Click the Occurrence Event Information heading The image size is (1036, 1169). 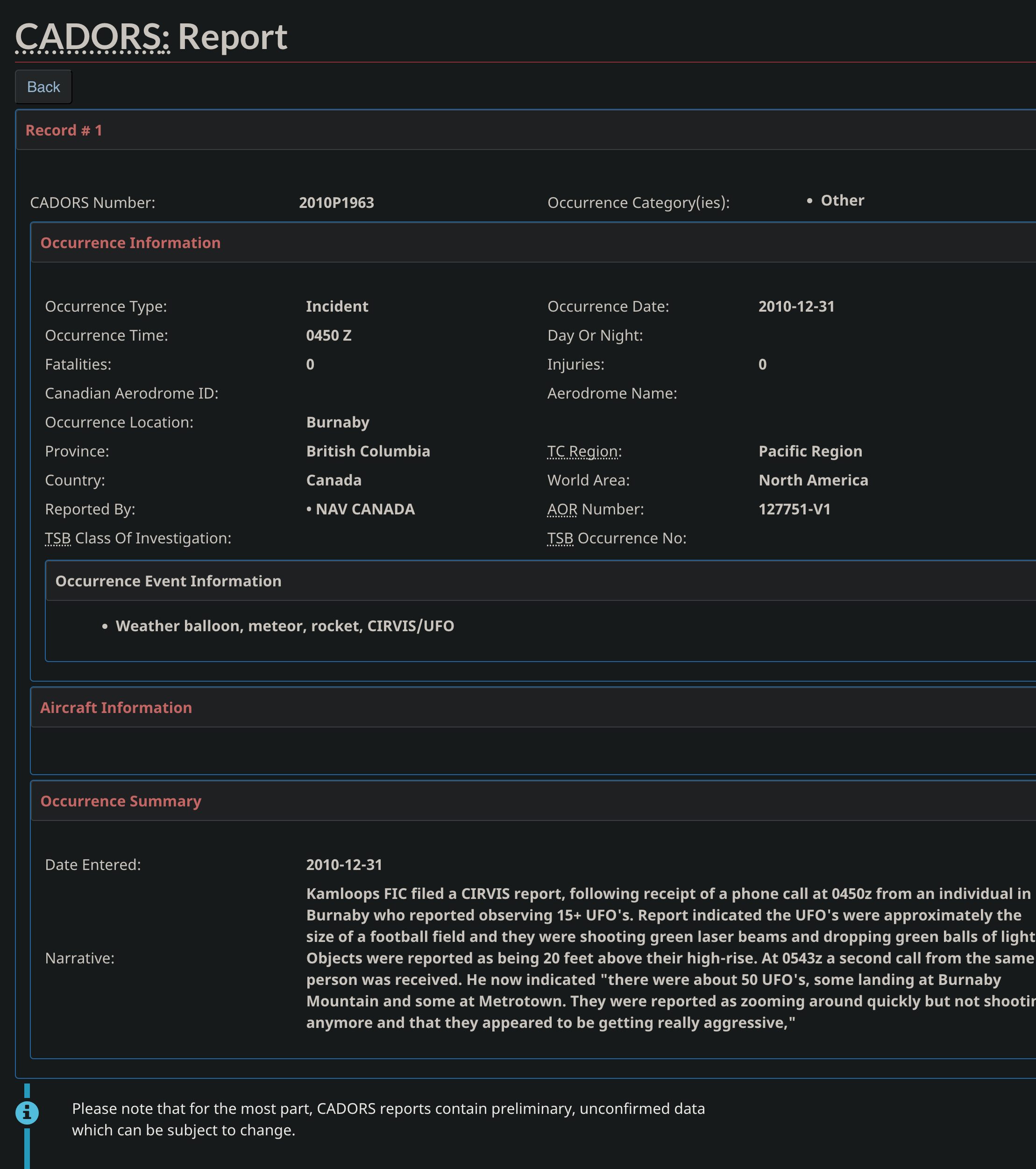[x=168, y=581]
